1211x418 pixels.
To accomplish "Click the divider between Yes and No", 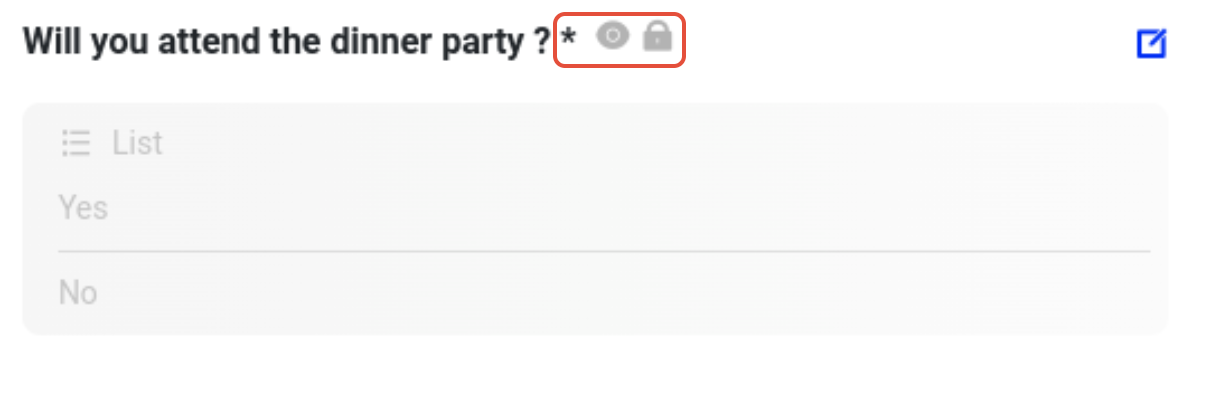I will tap(604, 251).
